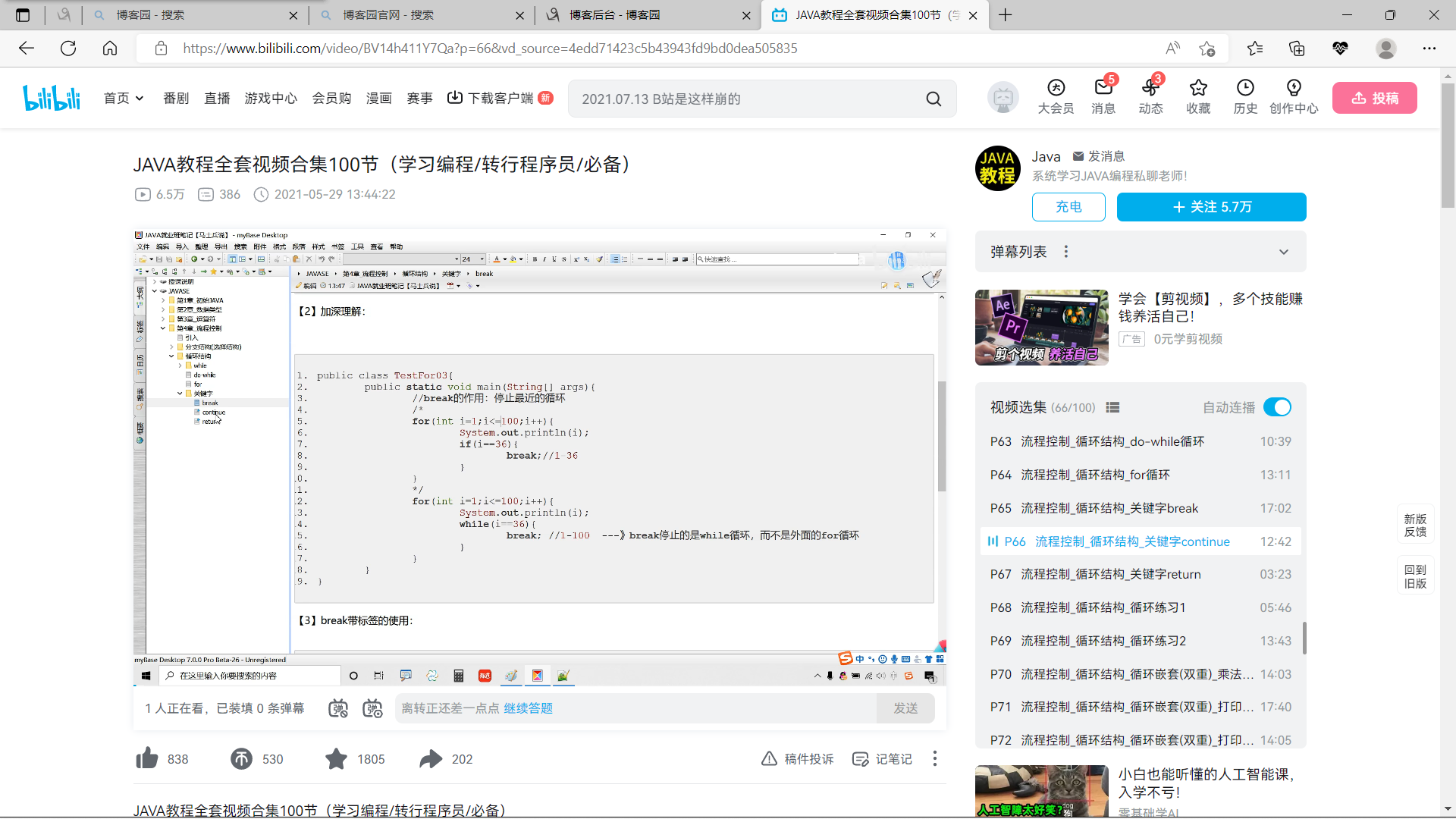Open the danmaku settings icon

372,708
